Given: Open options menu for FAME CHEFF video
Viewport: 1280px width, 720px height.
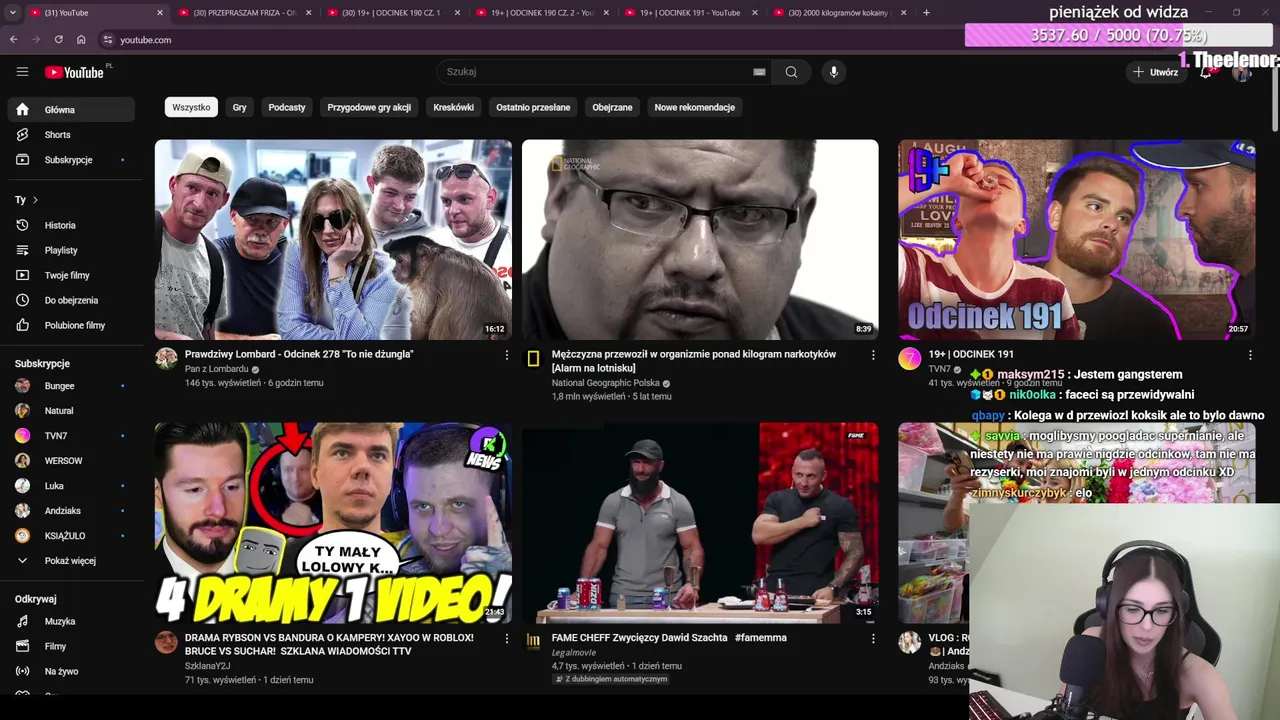Looking at the screenshot, I should pyautogui.click(x=873, y=638).
